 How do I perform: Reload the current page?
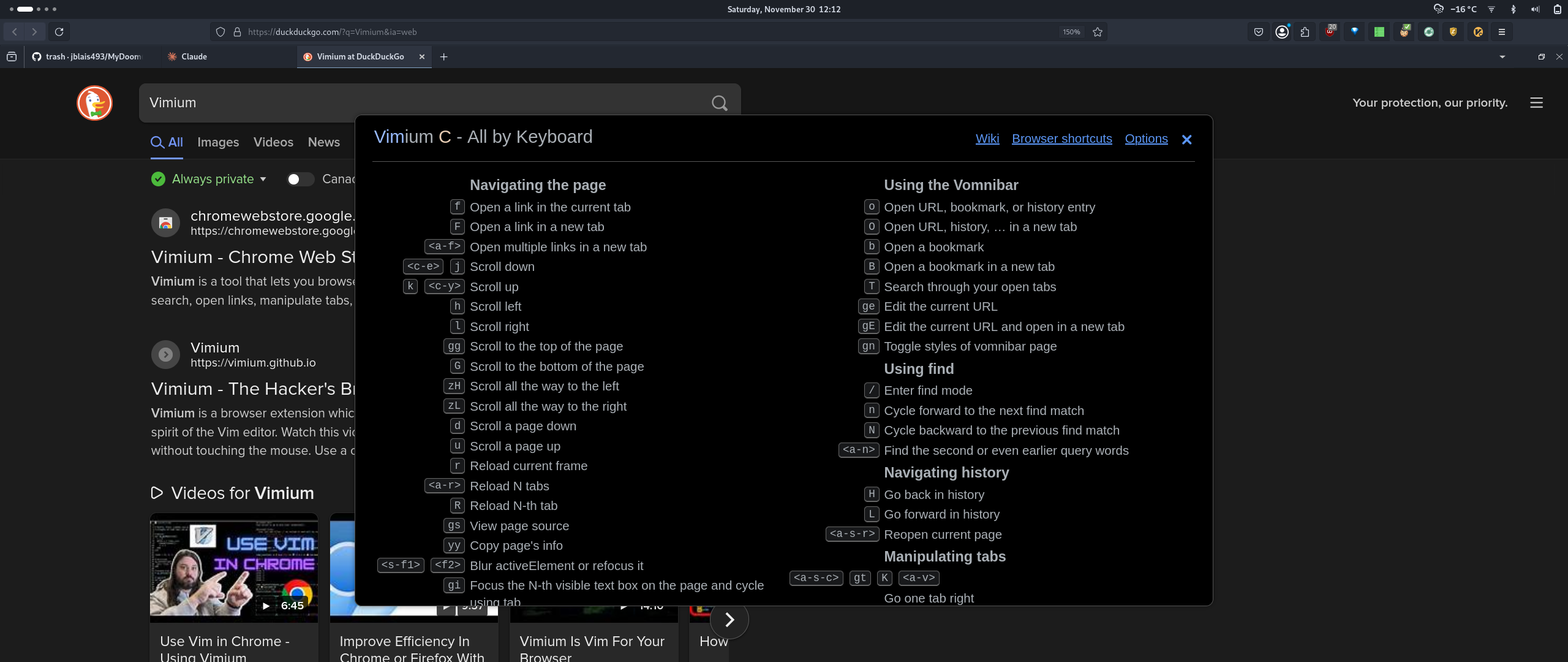click(x=59, y=32)
